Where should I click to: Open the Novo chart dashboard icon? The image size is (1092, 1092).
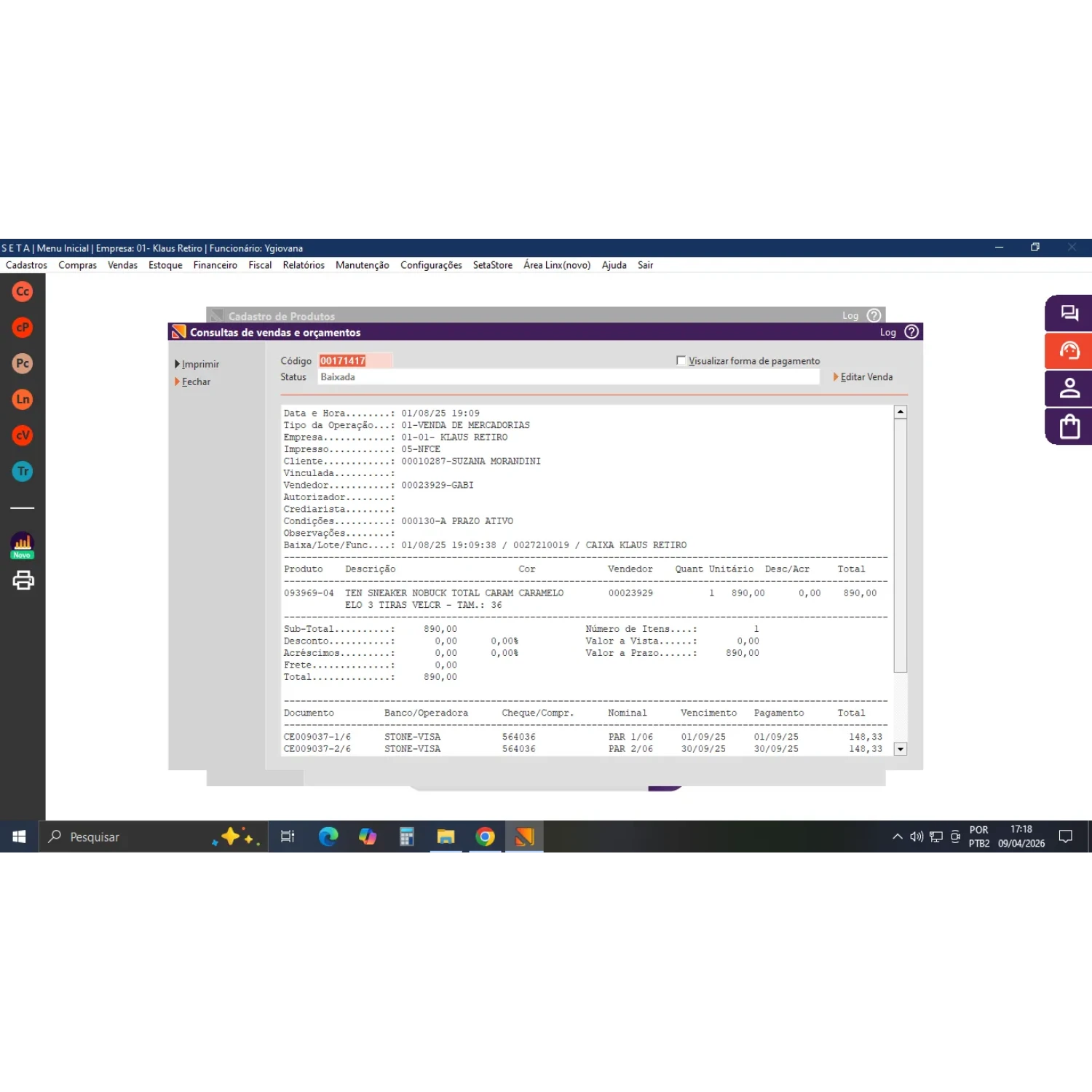tap(23, 545)
